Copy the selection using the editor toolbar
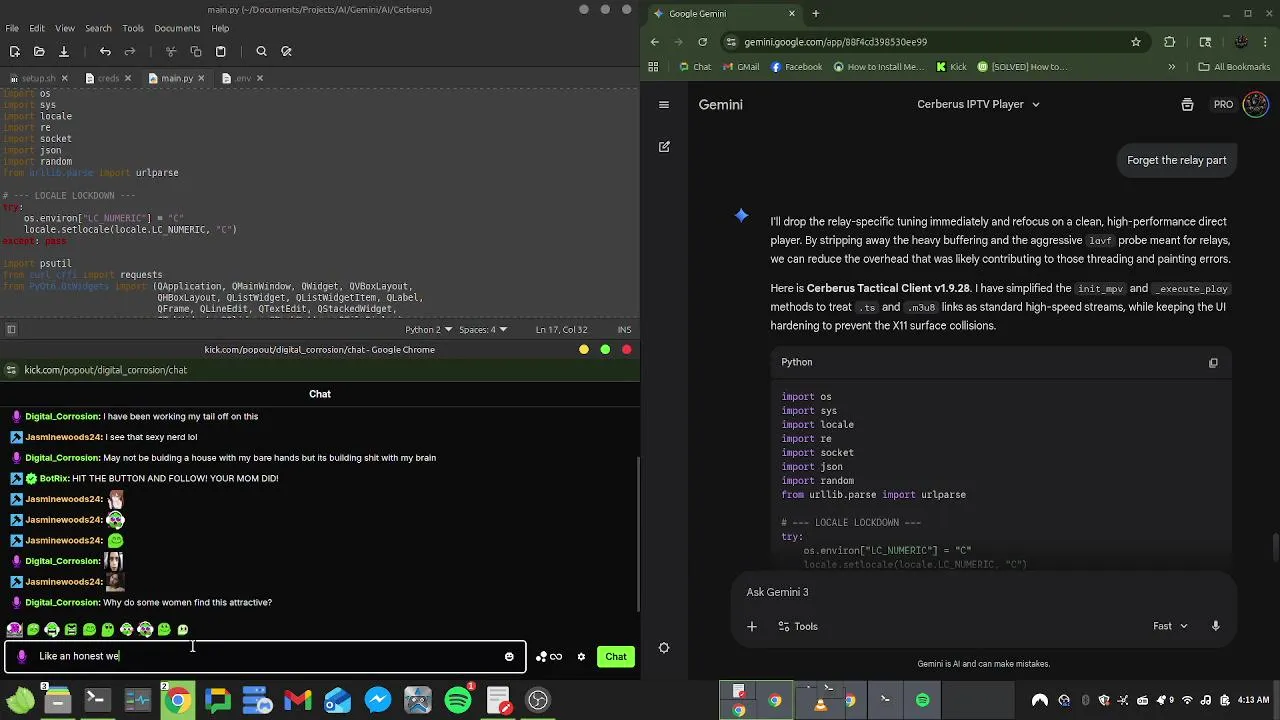1280x720 pixels. (x=196, y=51)
